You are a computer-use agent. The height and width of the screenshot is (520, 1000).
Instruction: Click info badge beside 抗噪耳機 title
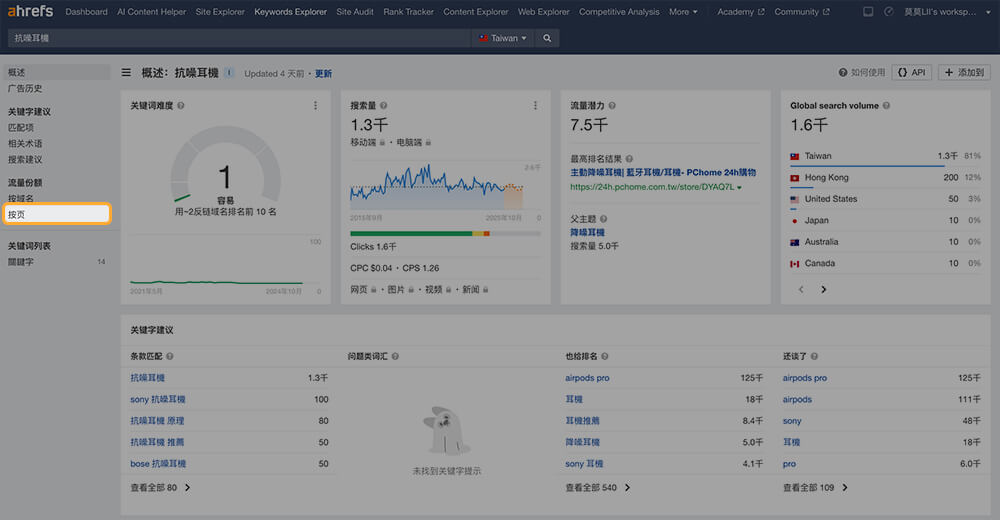(x=230, y=73)
